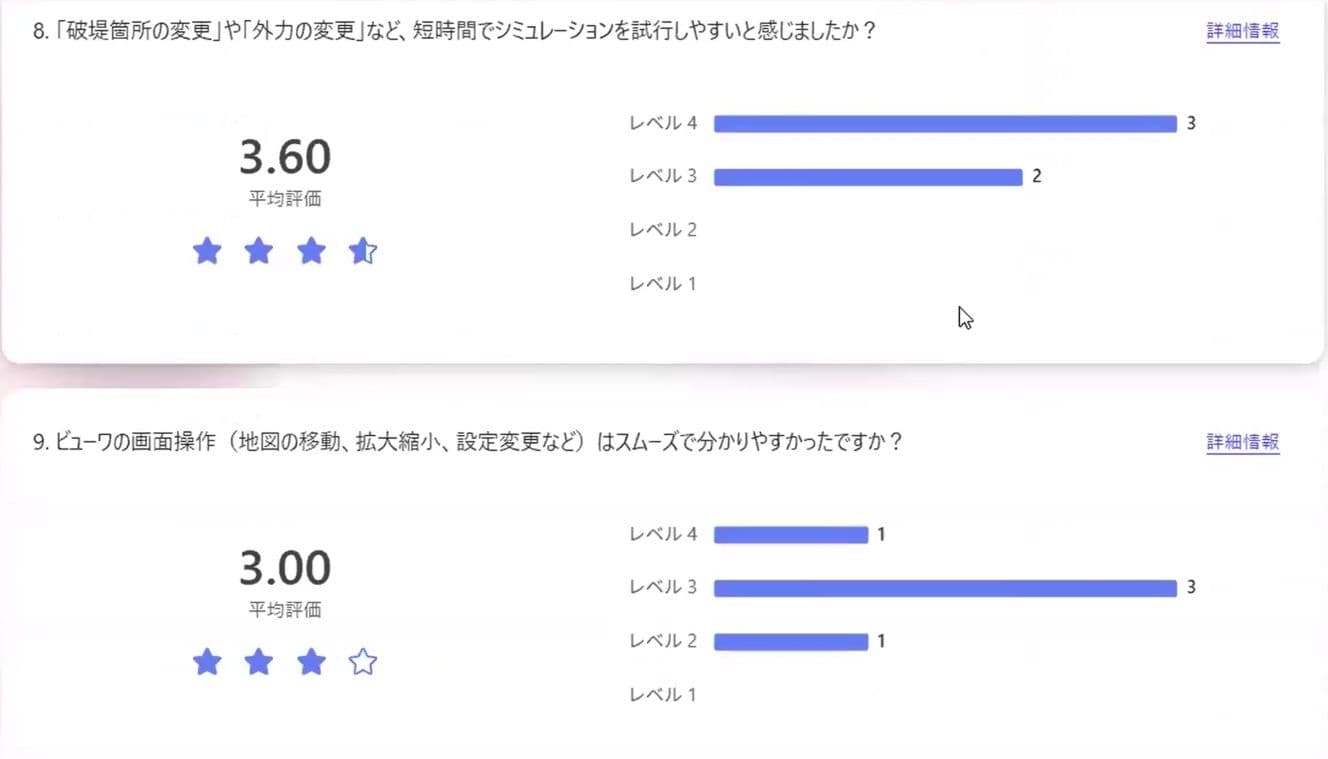Click the first star under the 3.00 rating
This screenshot has height=759, width=1328.
(x=207, y=662)
